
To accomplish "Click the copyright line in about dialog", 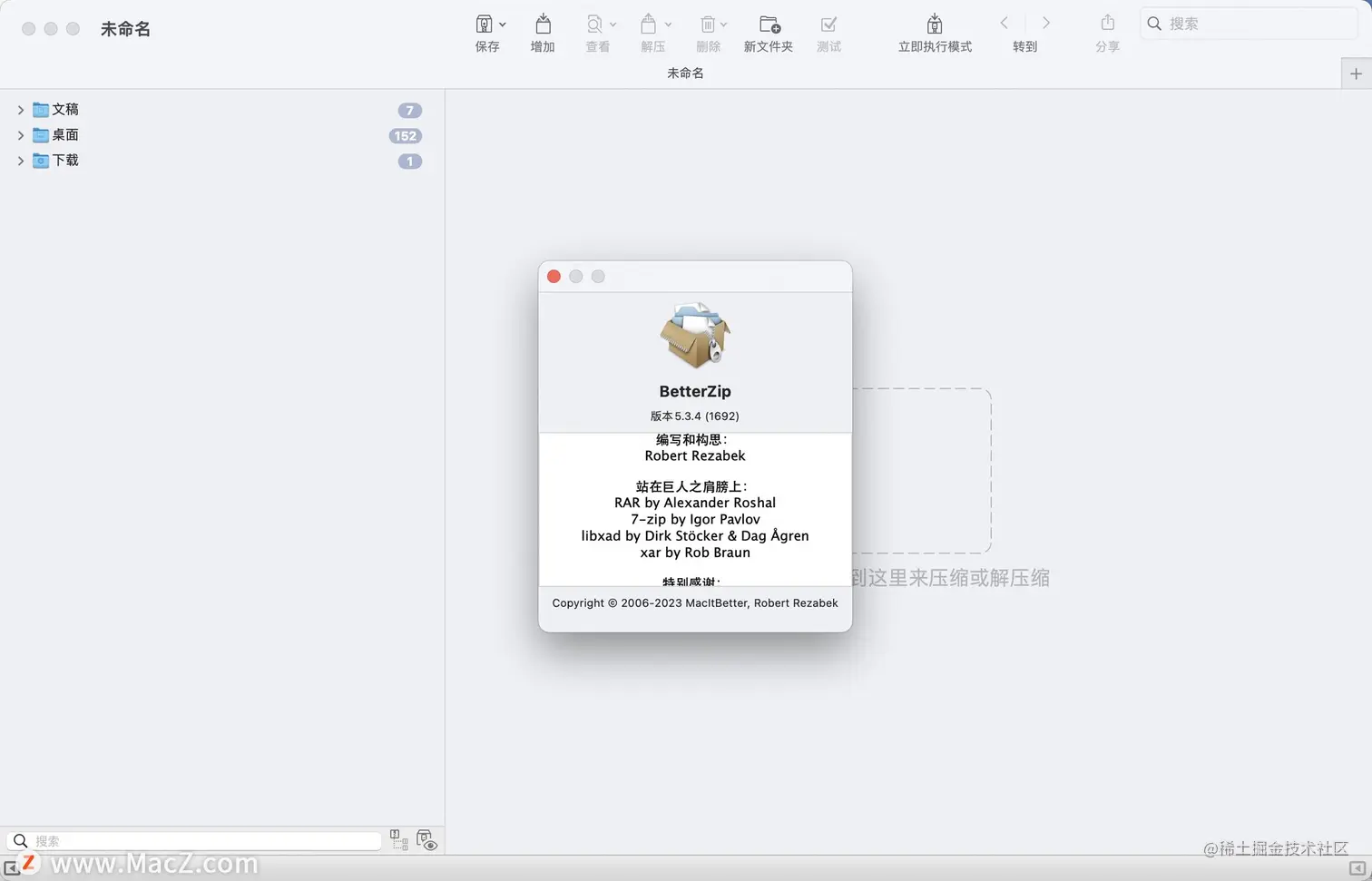I will [695, 603].
